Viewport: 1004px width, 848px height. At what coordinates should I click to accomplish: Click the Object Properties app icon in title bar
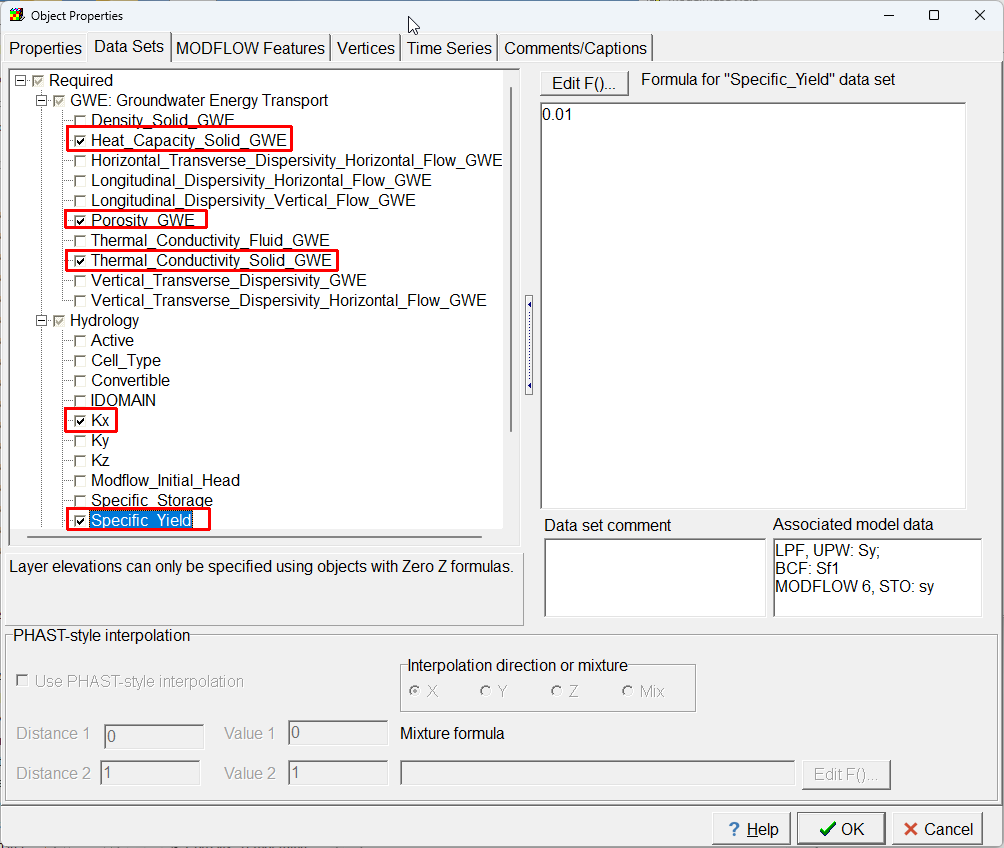(x=17, y=15)
